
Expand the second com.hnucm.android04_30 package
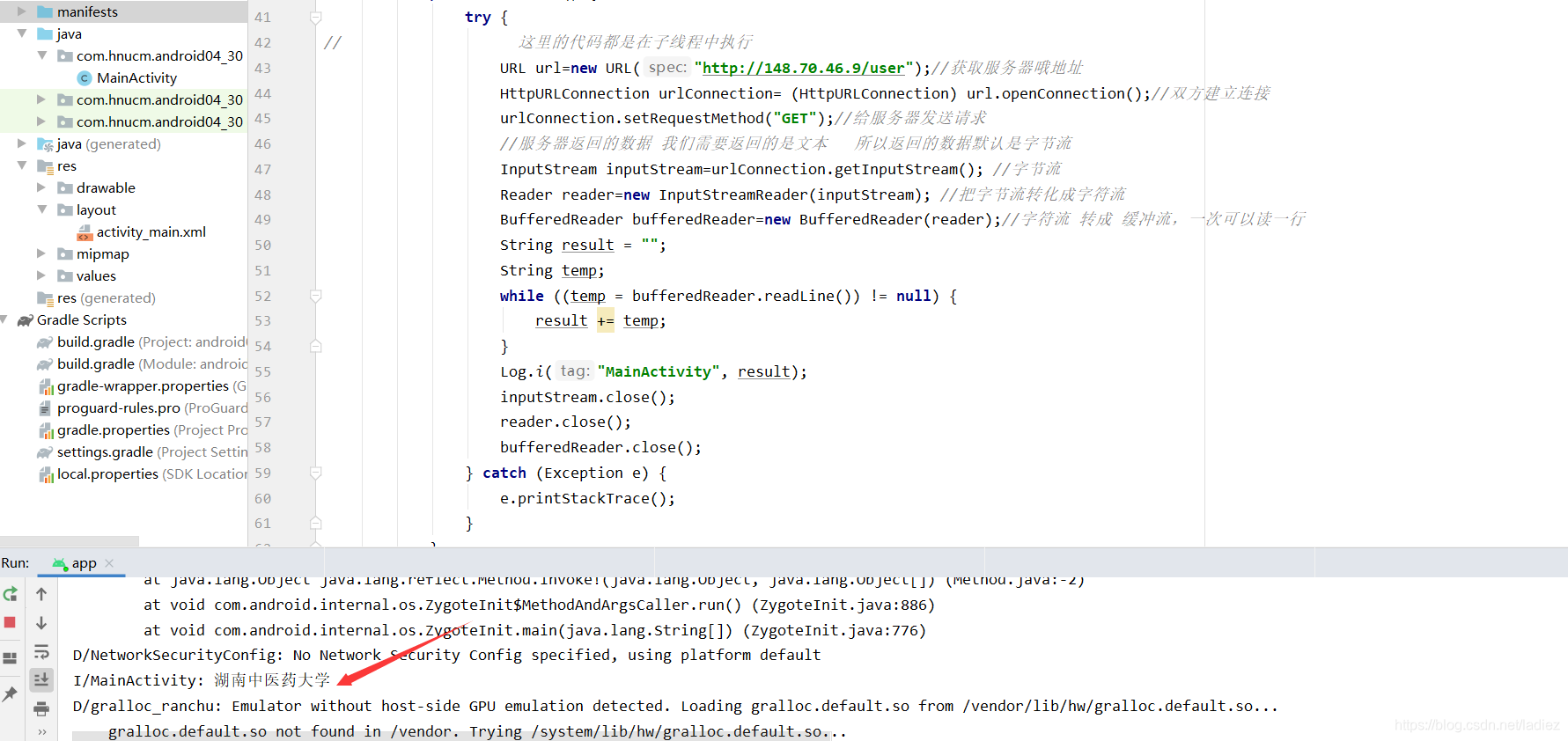pyautogui.click(x=41, y=99)
